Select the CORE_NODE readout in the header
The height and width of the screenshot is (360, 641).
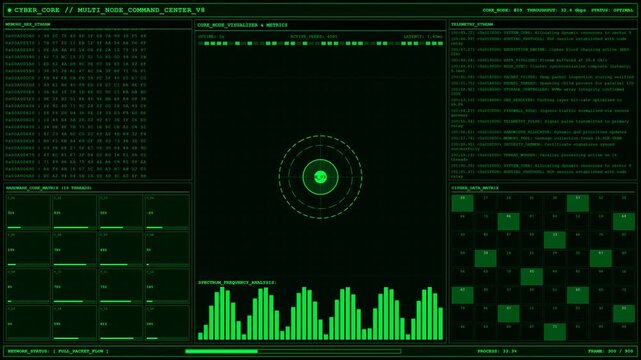coord(502,10)
